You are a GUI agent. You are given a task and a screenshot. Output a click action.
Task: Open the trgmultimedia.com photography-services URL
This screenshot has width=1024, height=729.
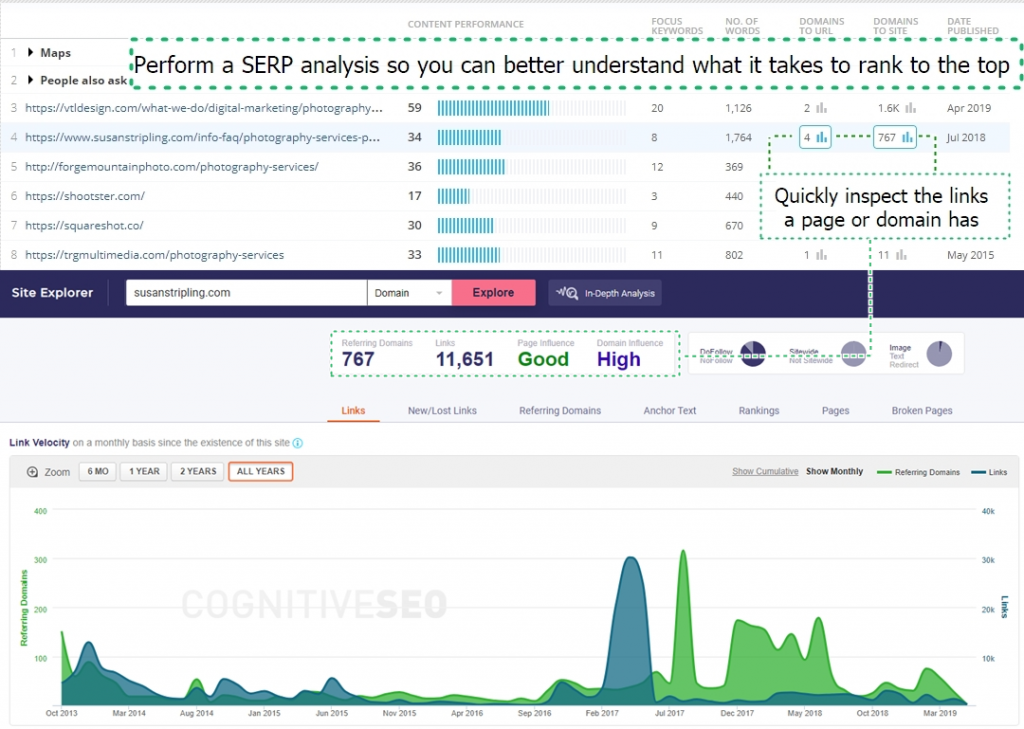[x=155, y=255]
